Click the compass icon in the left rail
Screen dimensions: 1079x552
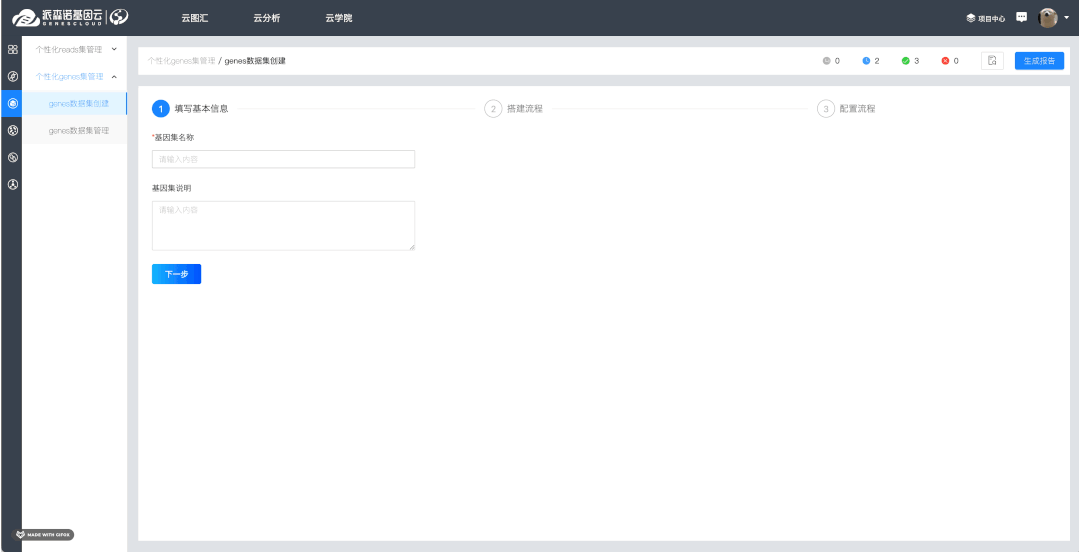pos(12,76)
